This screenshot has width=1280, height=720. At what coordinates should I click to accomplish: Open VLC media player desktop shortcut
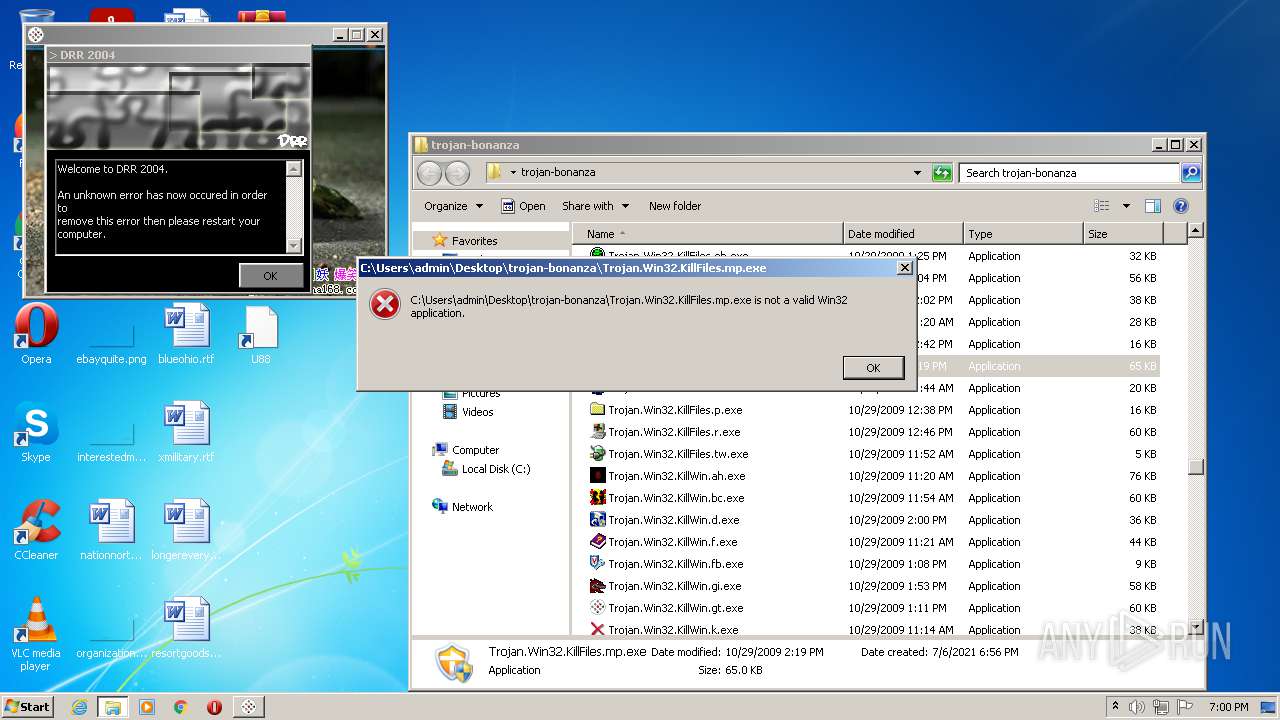tap(36, 634)
